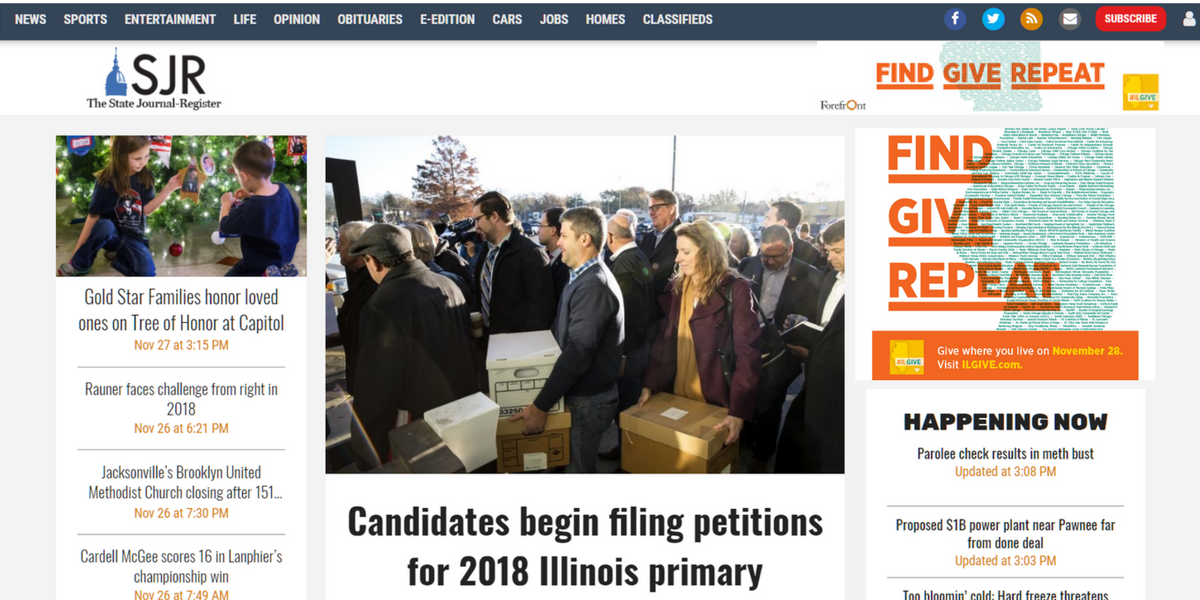The width and height of the screenshot is (1200, 600).
Task: Open the Twitter profile icon
Action: [993, 19]
